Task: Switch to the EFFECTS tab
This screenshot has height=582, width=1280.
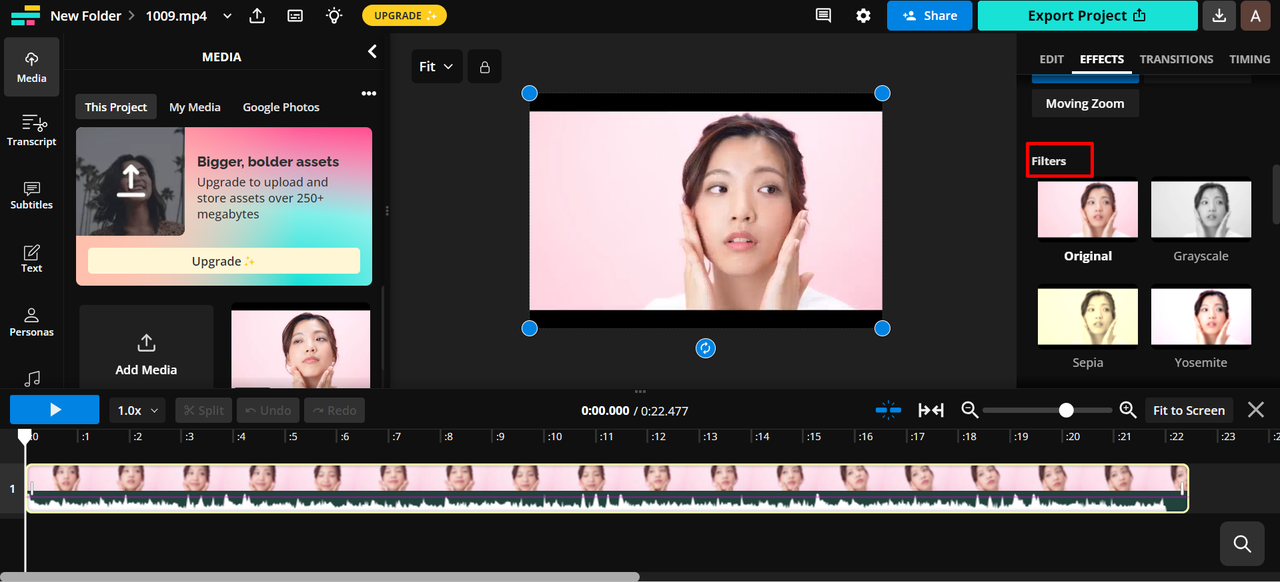Action: pos(1102,59)
